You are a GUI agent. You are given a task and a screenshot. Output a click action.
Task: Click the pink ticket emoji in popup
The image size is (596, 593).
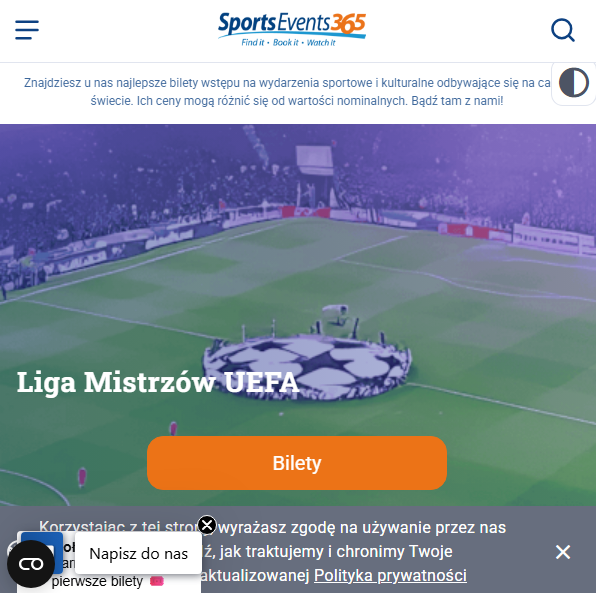(157, 581)
